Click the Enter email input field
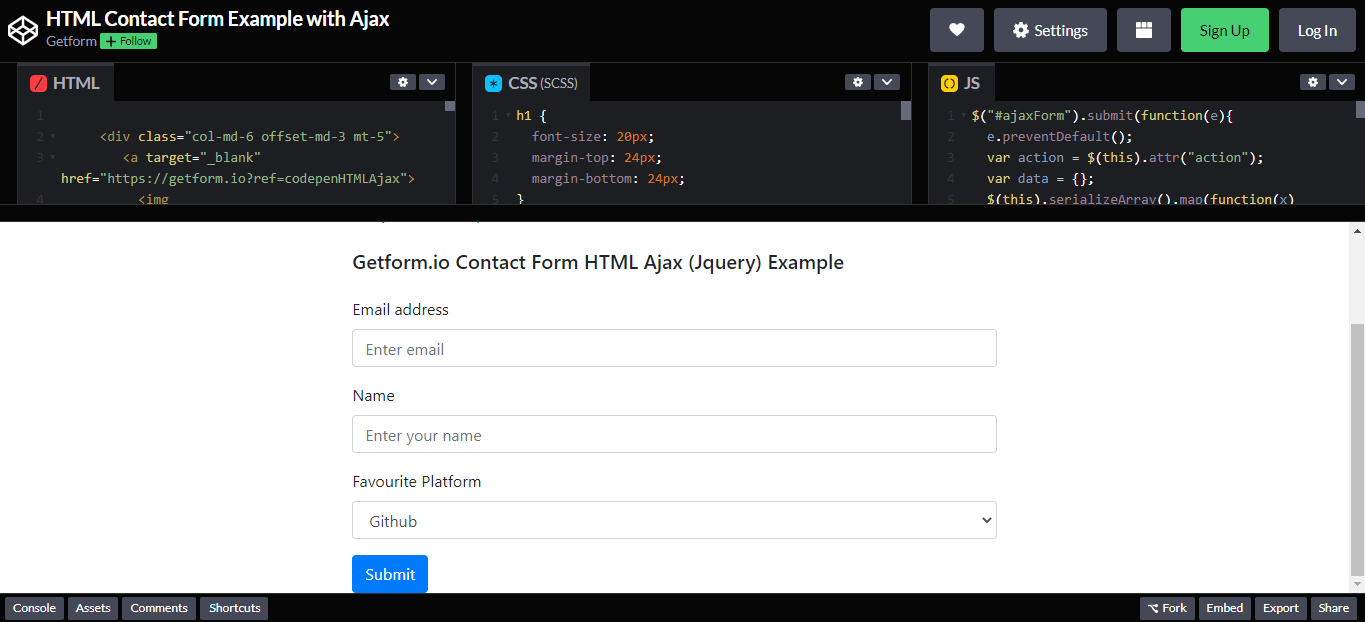Screen dimensions: 1365x622 point(674,348)
